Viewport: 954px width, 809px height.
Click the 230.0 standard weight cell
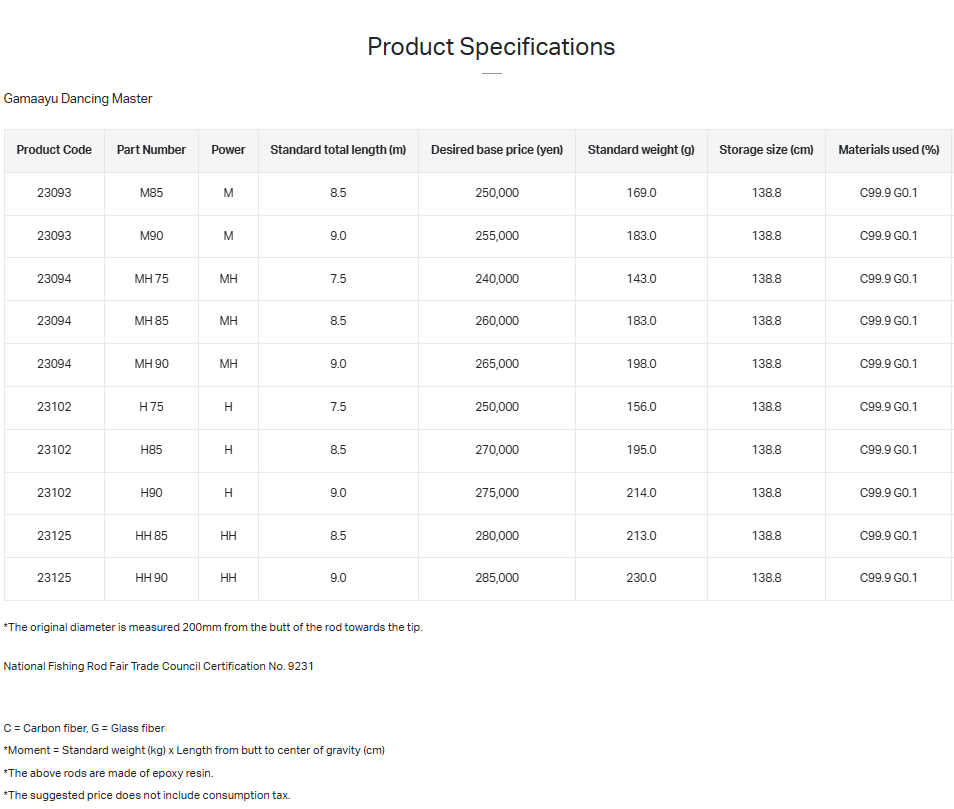(641, 578)
